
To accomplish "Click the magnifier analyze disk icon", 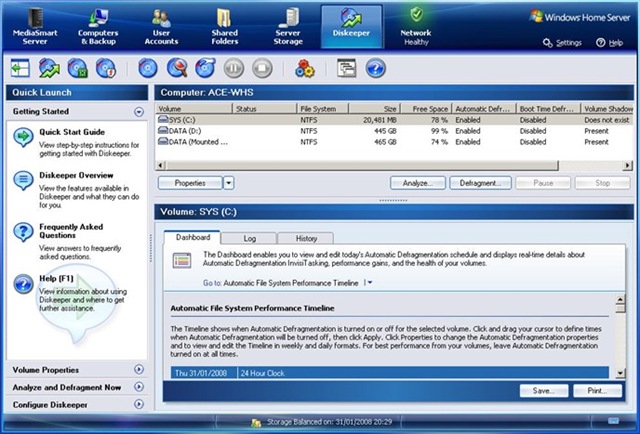I will pyautogui.click(x=177, y=68).
